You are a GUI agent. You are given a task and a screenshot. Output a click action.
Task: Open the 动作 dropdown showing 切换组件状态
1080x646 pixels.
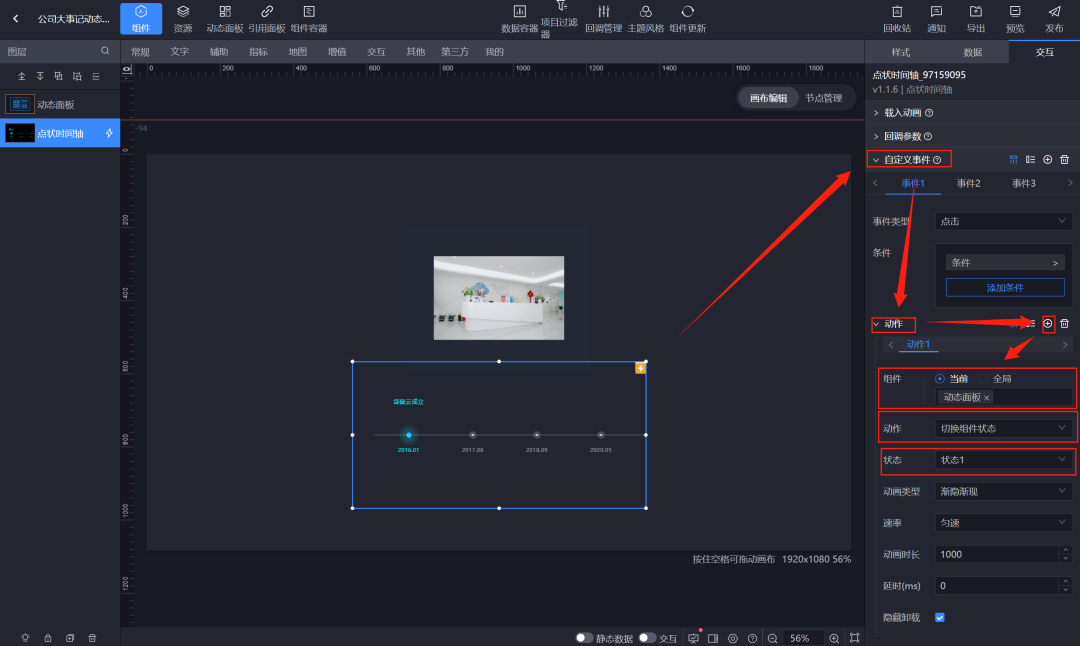[x=1003, y=428]
